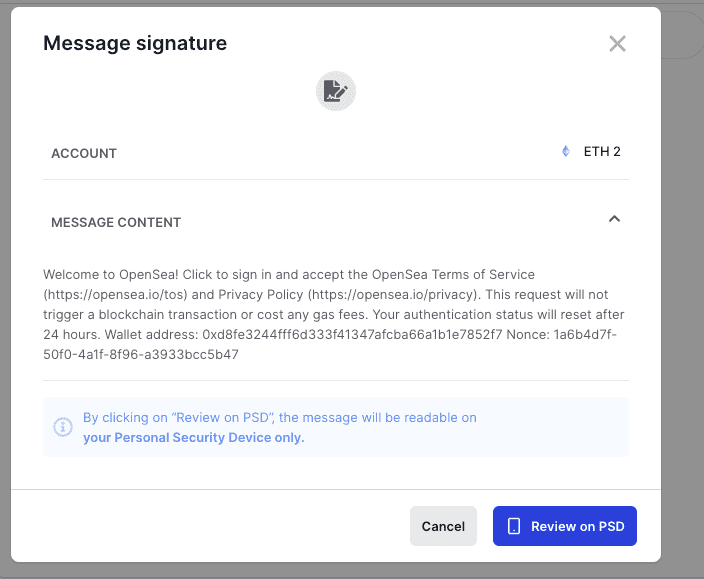Select the ETH 2 account name
704x579 pixels.
[x=602, y=152]
